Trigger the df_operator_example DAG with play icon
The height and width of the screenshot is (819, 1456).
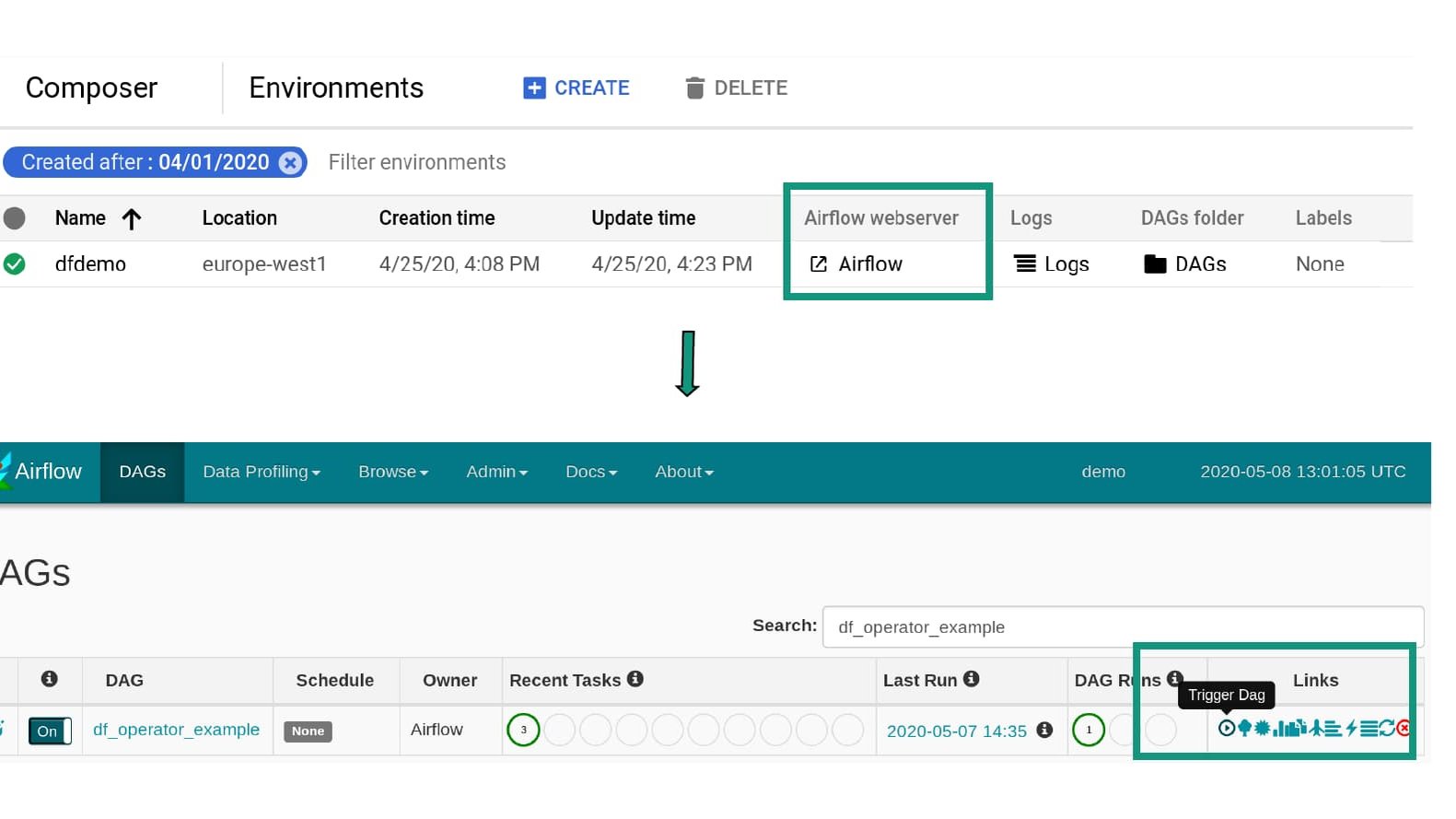pos(1227,728)
